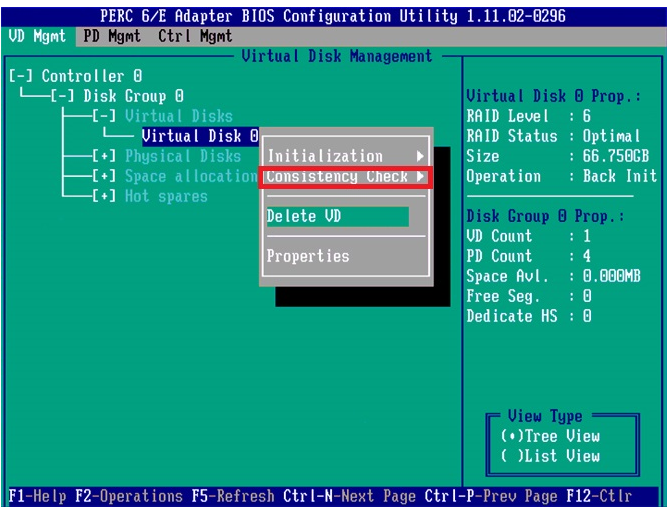
Task: Click the Space Avl. value 0.000MB
Action: click(x=611, y=276)
